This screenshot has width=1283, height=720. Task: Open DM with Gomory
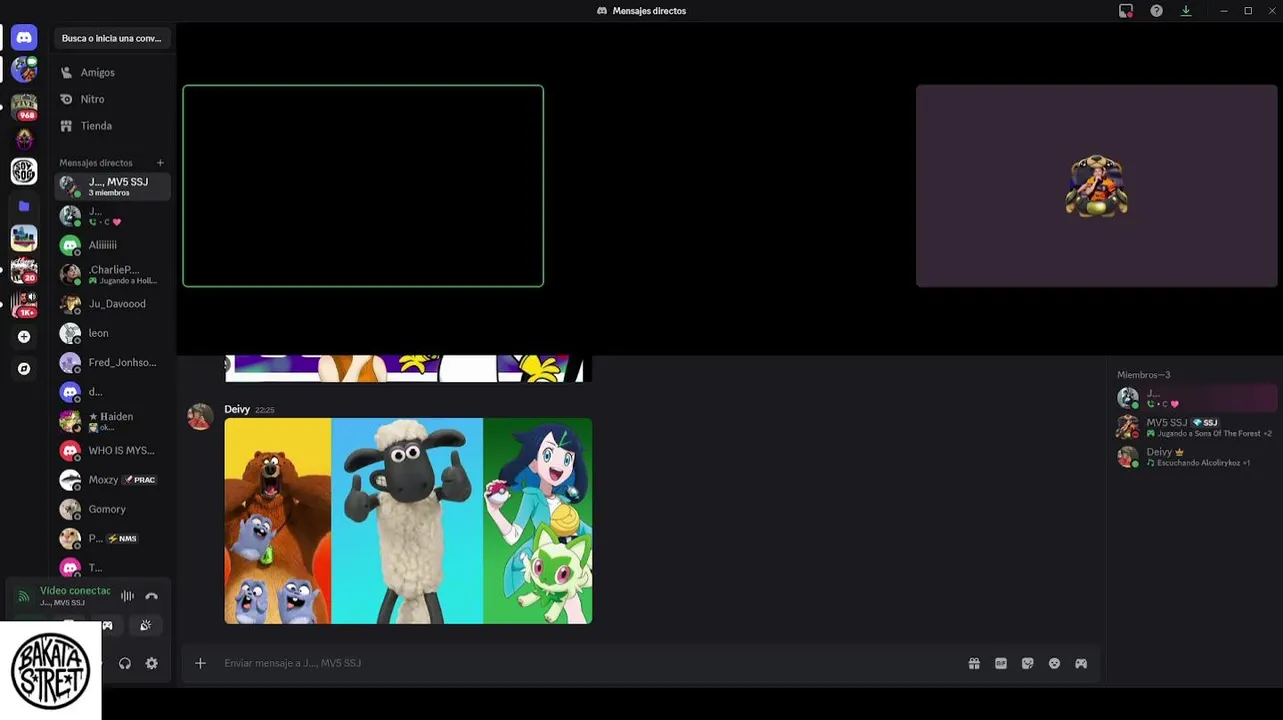[112, 509]
